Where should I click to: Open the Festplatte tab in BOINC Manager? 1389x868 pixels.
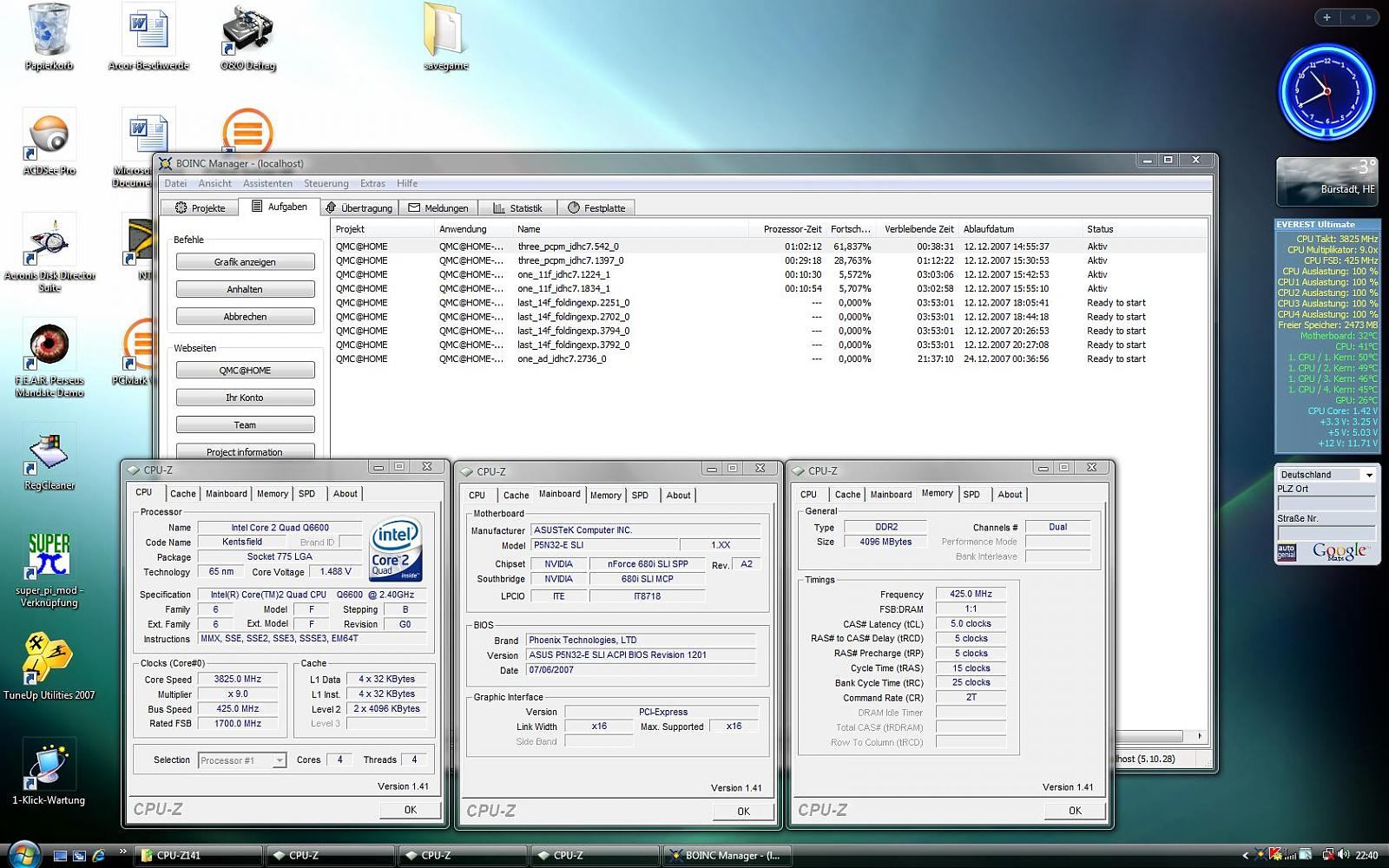596,207
